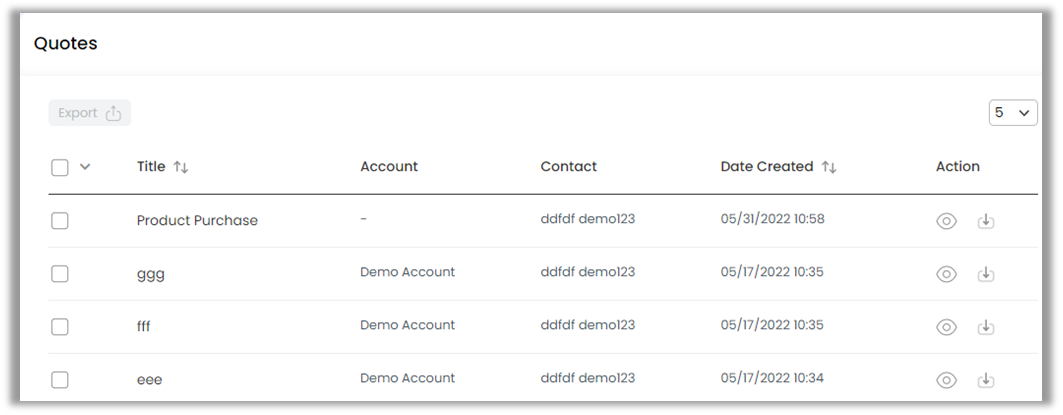
Task: Open the rows-per-page dropdown showing 5
Action: [1012, 113]
